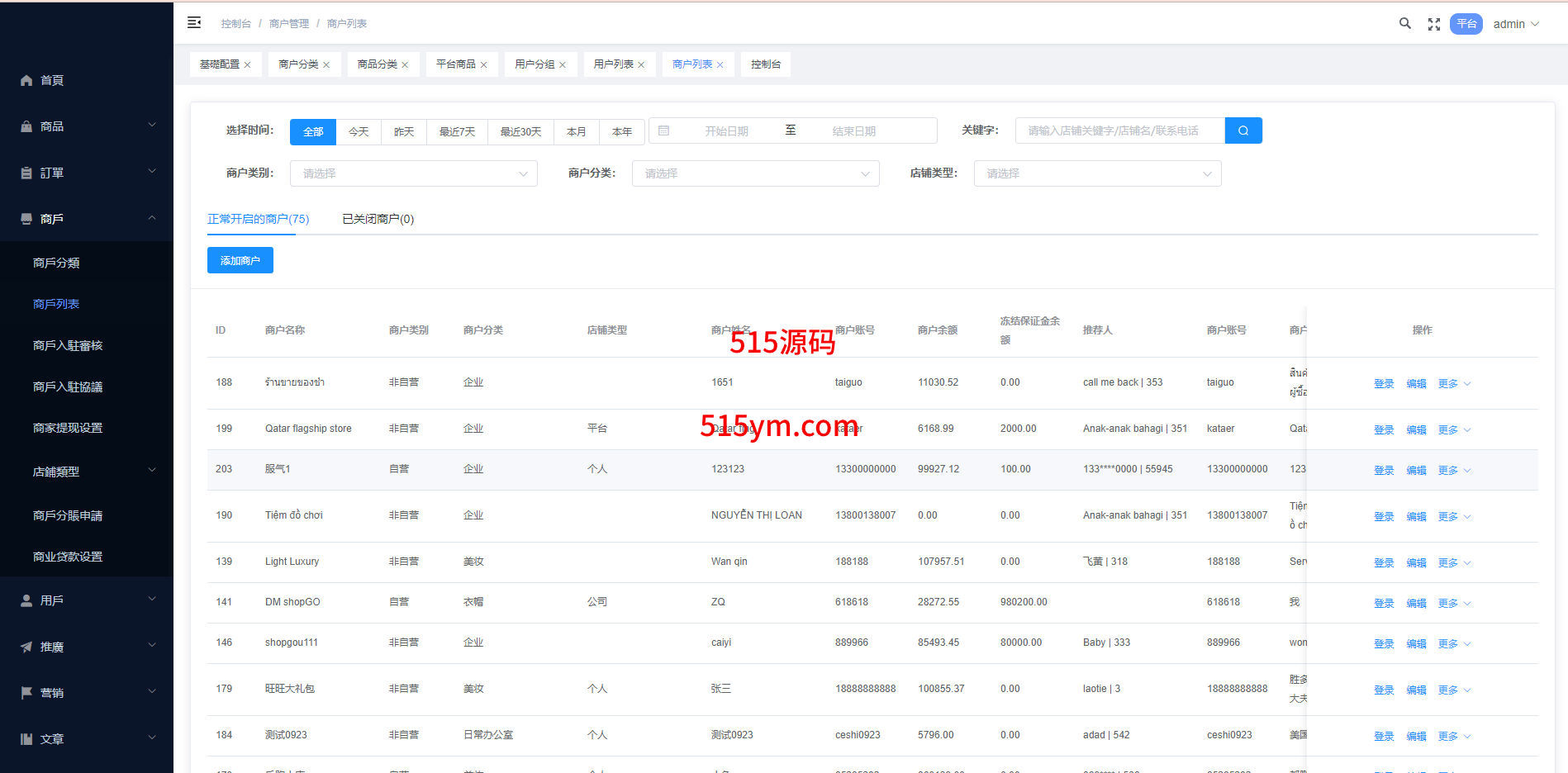Viewport: 1568px width, 773px height.
Task: Click the calendar icon in date range
Action: (x=663, y=130)
